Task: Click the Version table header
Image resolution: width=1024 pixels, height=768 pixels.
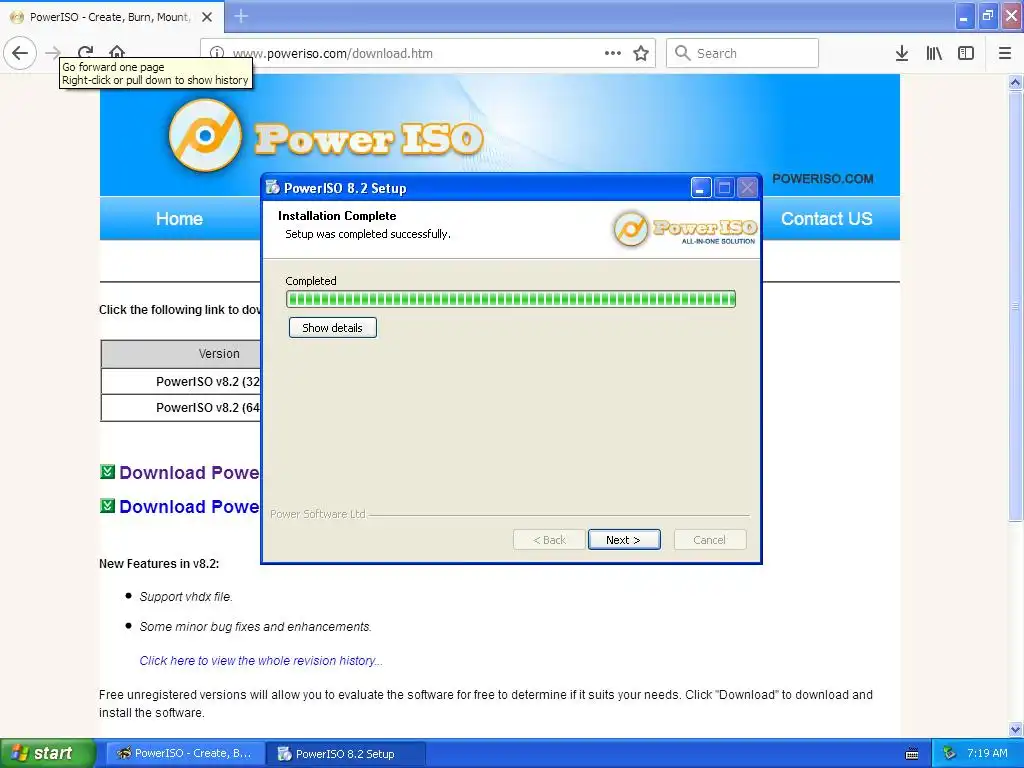Action: [181, 353]
